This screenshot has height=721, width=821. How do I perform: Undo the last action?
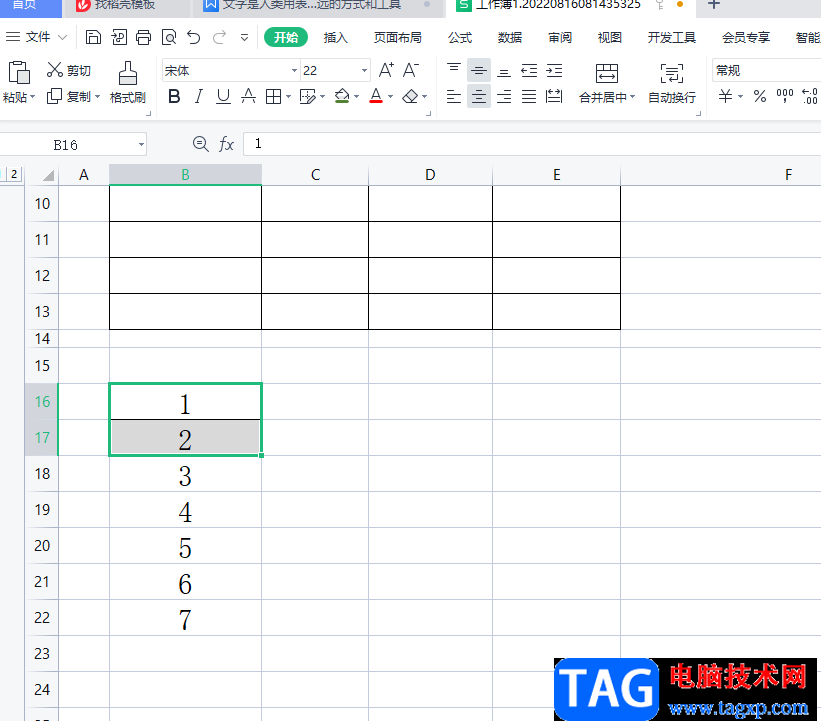click(194, 37)
